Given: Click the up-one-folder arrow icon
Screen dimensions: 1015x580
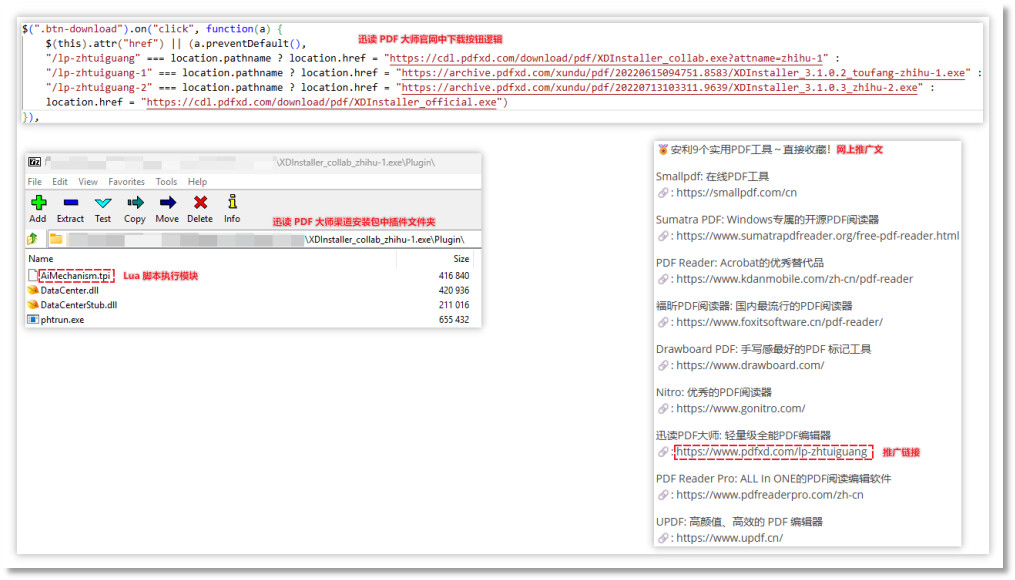Looking at the screenshot, I should coord(33,240).
